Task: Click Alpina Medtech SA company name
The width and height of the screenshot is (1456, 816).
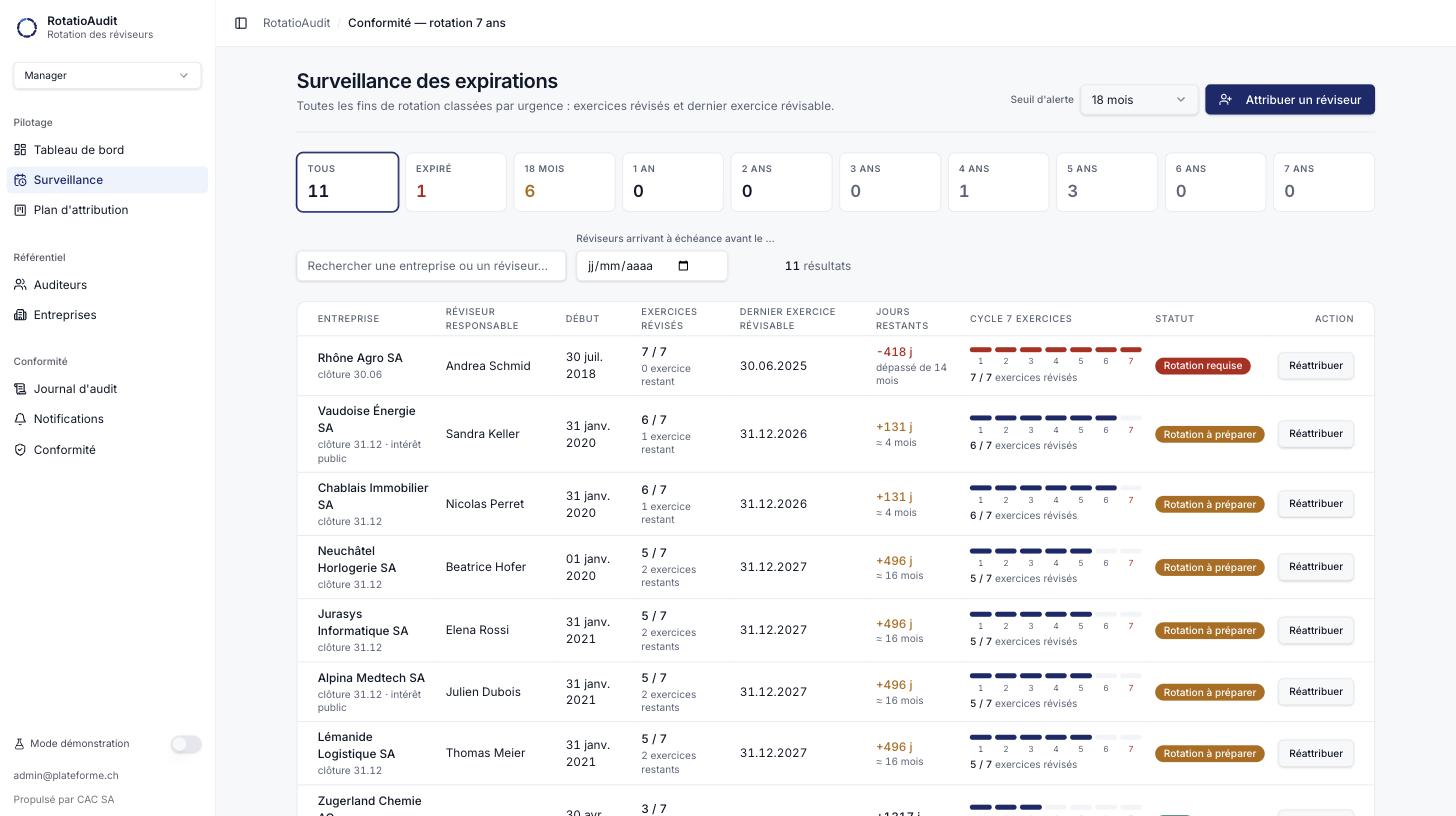Action: 371,678
